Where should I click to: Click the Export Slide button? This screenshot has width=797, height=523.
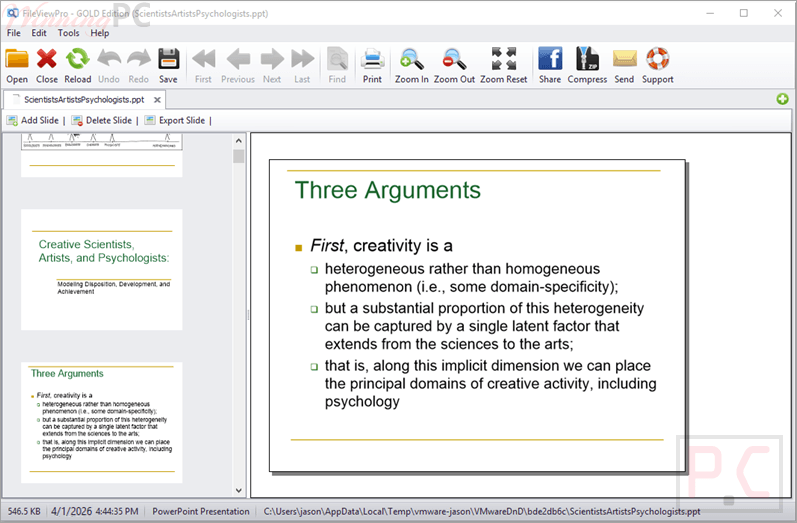175,120
